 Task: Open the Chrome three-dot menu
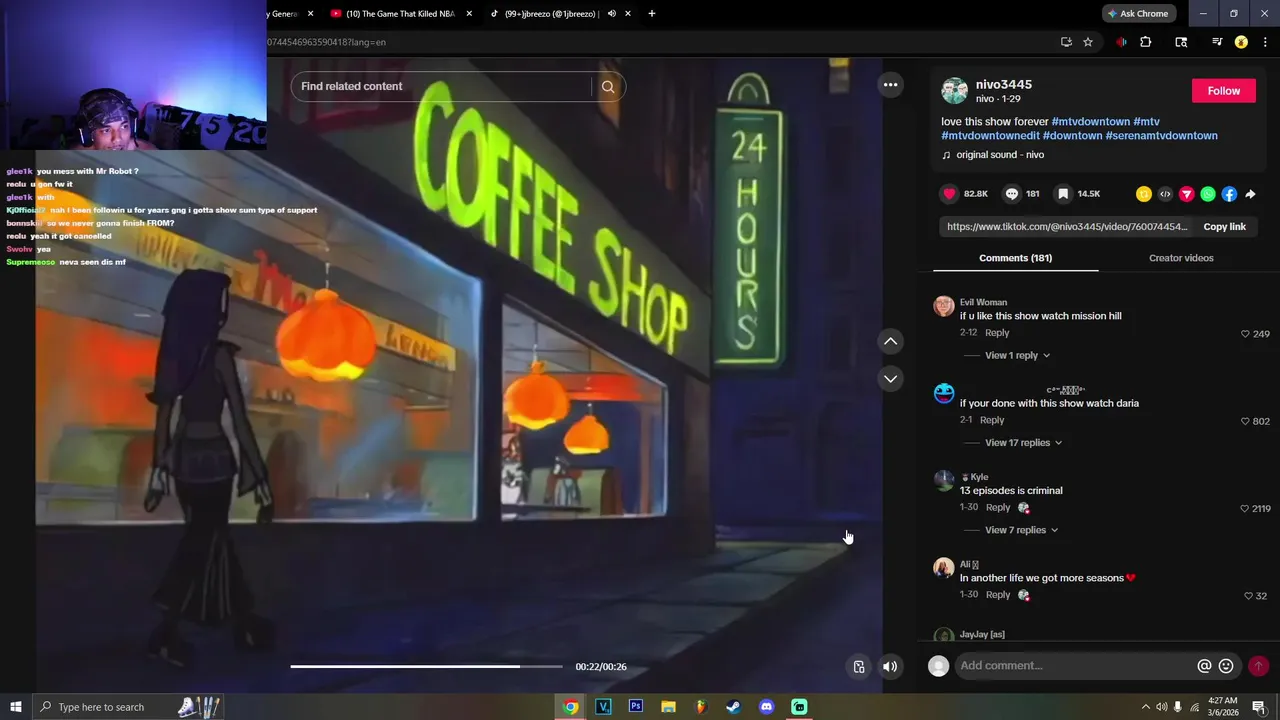(x=1265, y=42)
